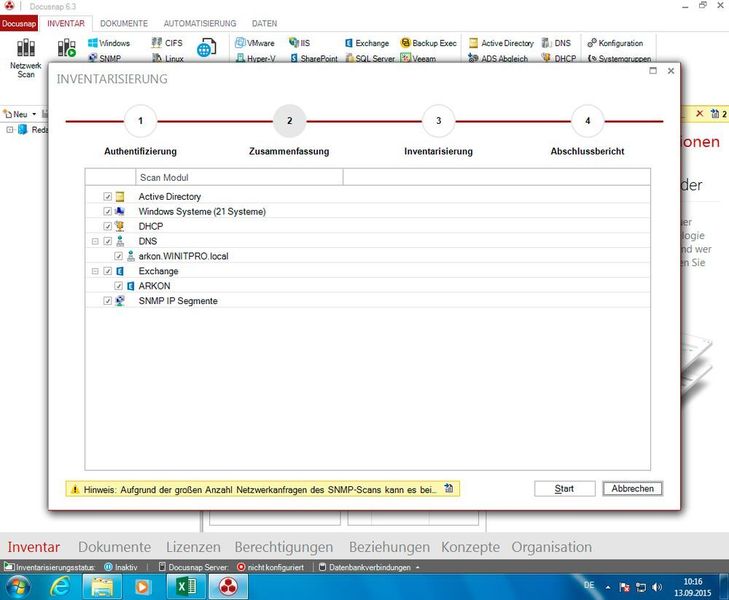Click the volume icon in system tray
The width and height of the screenshot is (729, 600).
(657, 587)
